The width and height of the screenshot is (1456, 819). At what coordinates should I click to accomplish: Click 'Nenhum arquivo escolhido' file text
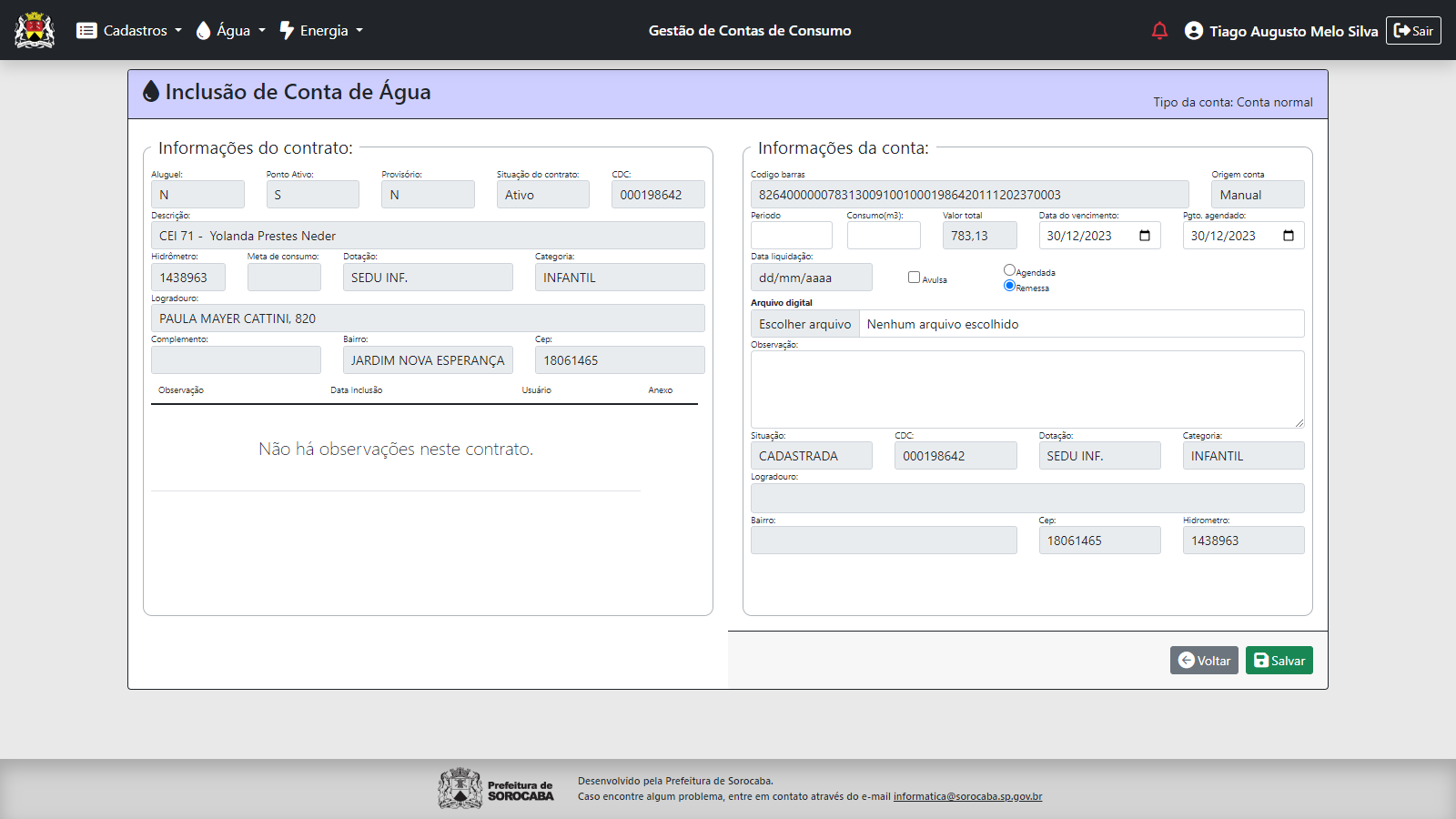pos(943,324)
